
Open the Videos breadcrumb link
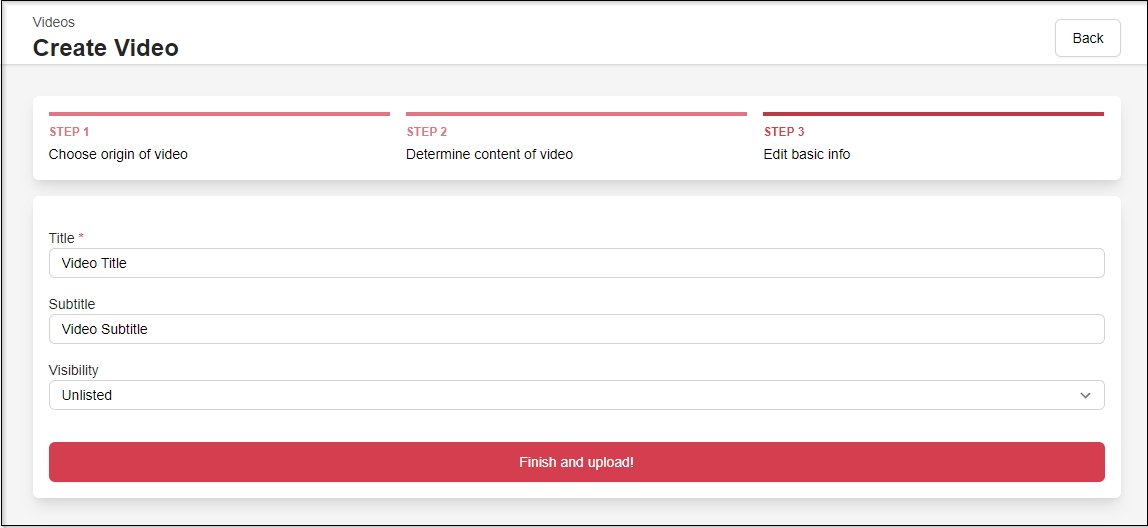[x=54, y=22]
